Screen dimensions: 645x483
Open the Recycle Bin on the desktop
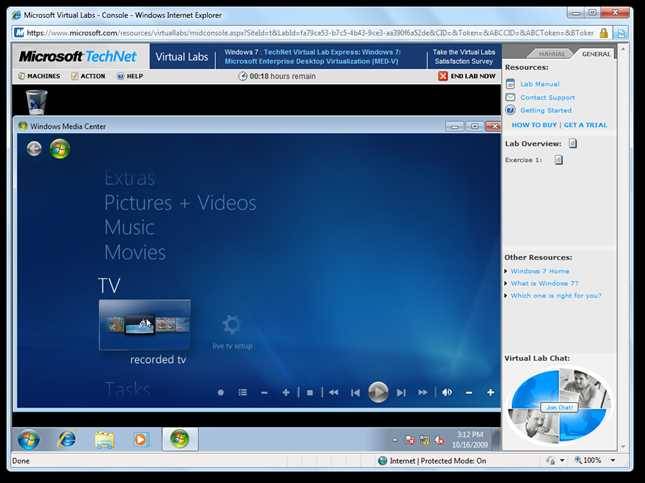click(x=36, y=100)
